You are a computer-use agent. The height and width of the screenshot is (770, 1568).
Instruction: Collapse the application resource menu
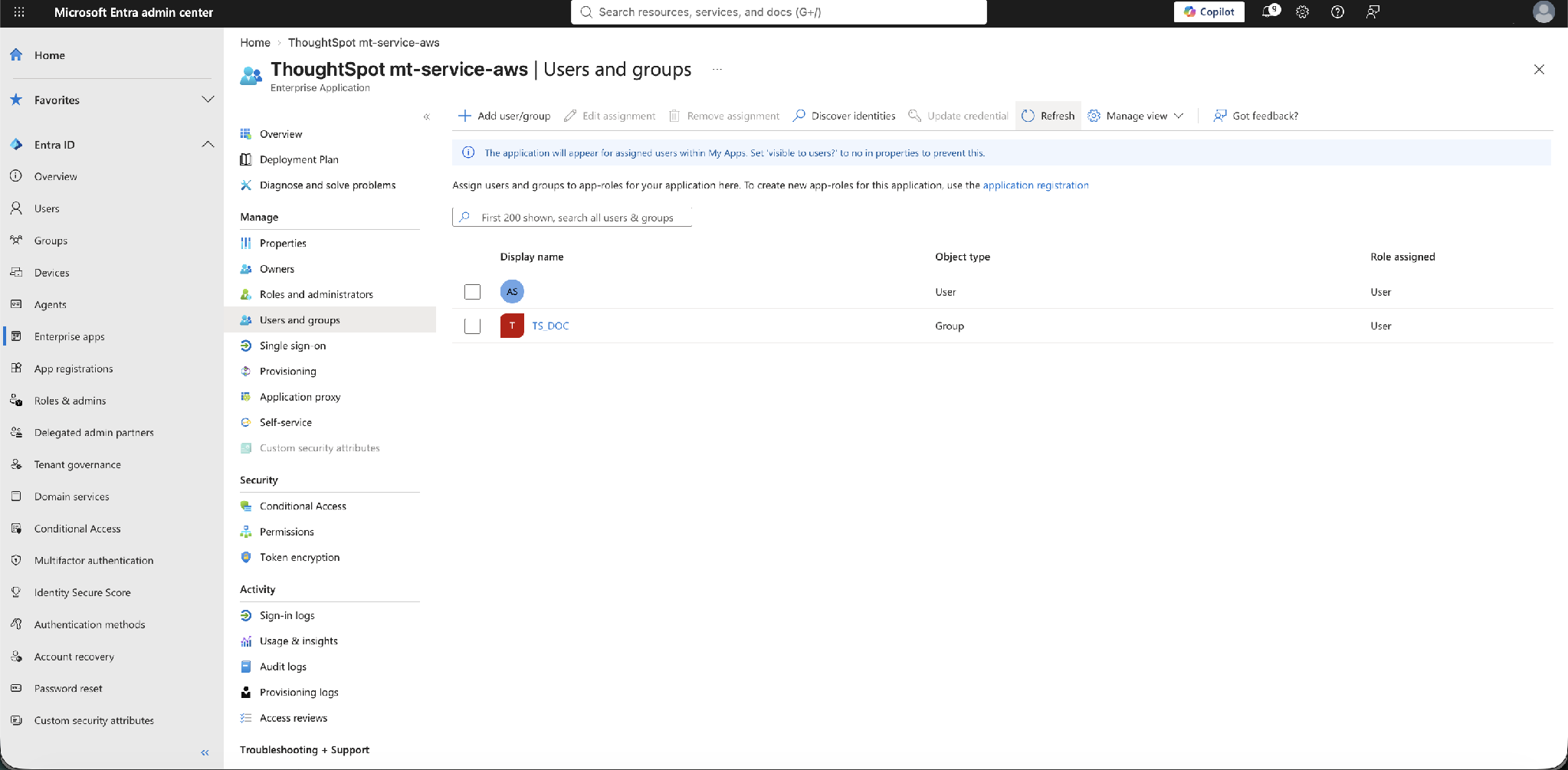(427, 116)
